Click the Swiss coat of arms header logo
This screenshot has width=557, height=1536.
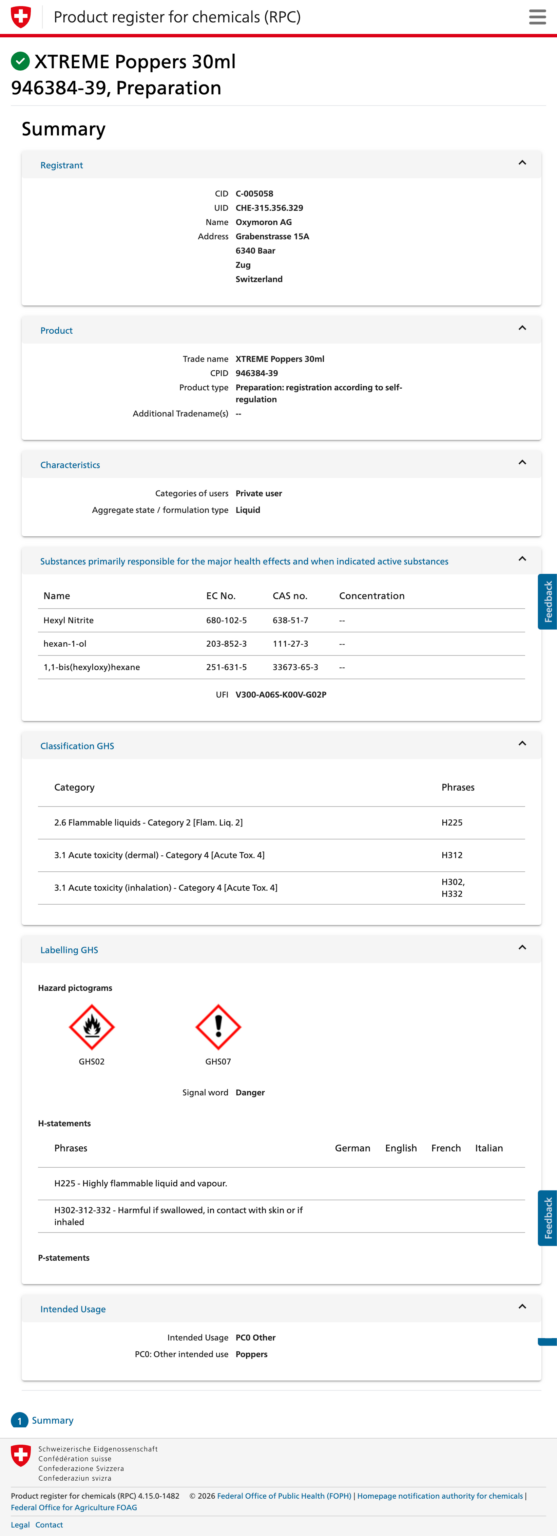click(20, 17)
